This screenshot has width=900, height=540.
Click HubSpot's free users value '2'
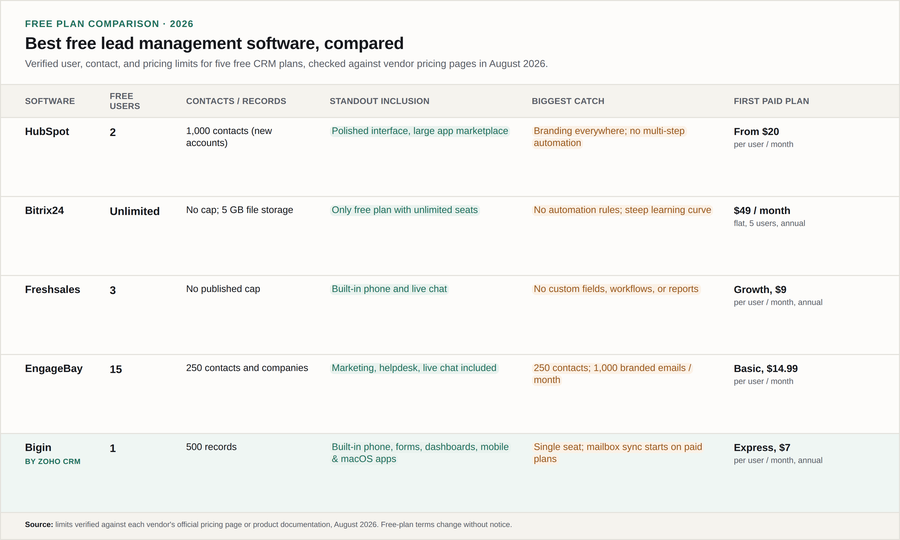point(112,133)
